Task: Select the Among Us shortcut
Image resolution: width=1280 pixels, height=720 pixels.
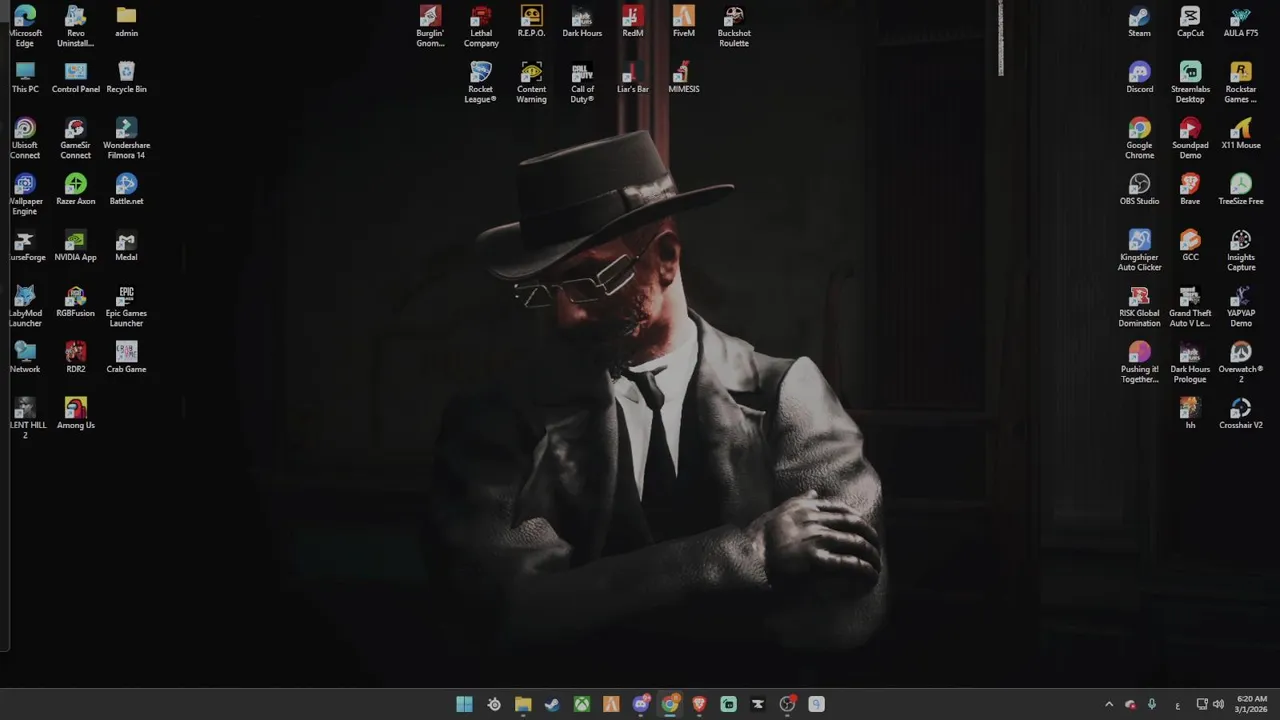Action: [76, 414]
